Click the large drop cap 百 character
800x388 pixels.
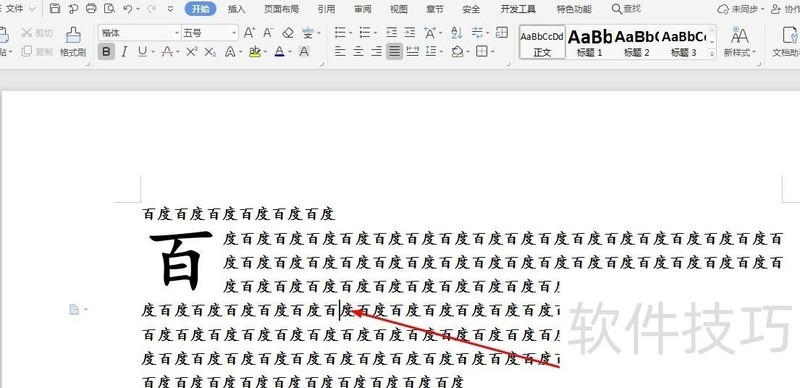[x=181, y=260]
